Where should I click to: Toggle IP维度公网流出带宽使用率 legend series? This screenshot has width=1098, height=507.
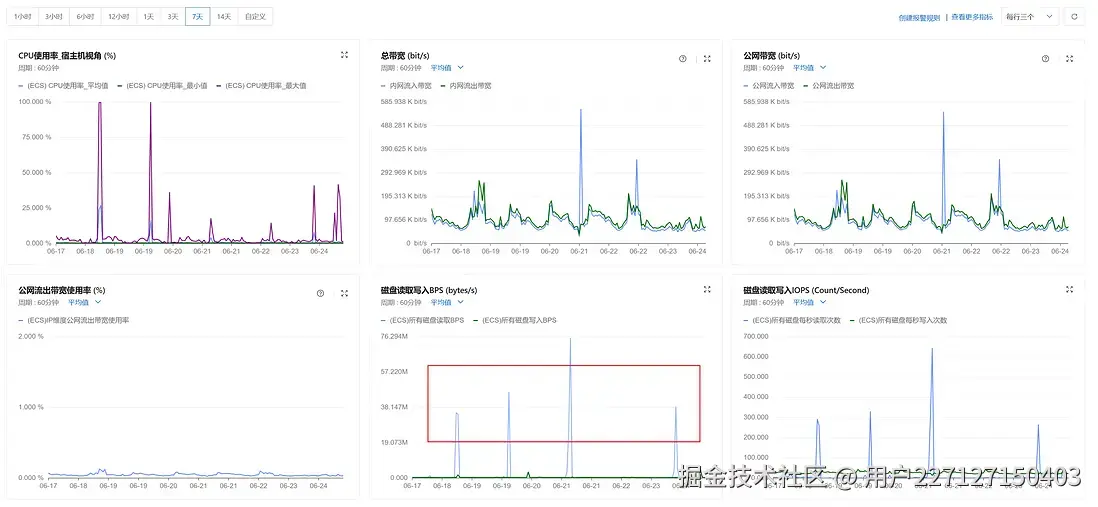coord(74,320)
